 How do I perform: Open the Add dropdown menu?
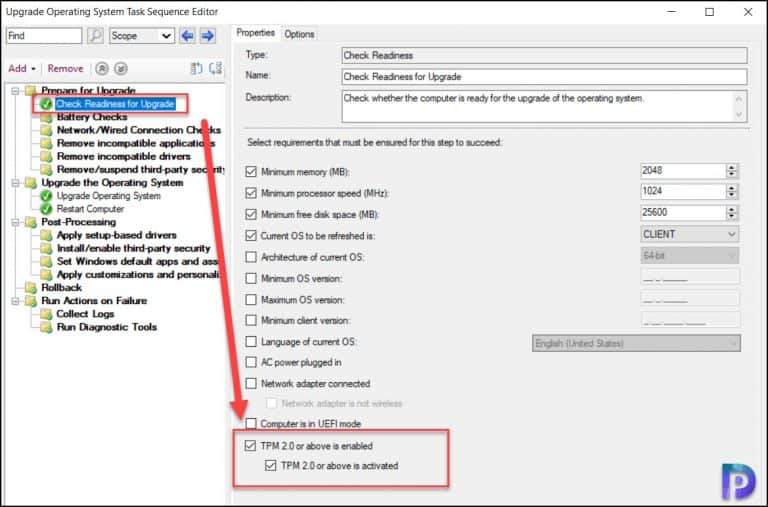[x=22, y=69]
